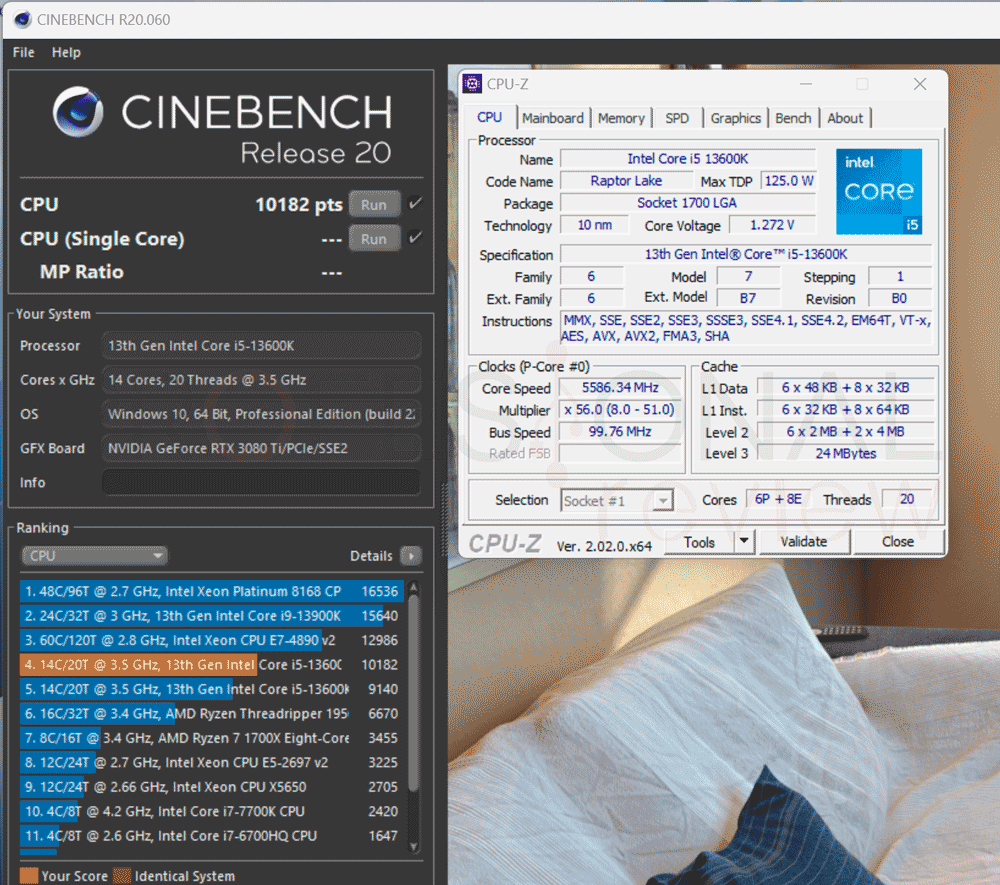
Task: Click the Threads value 20
Action: coord(907,499)
